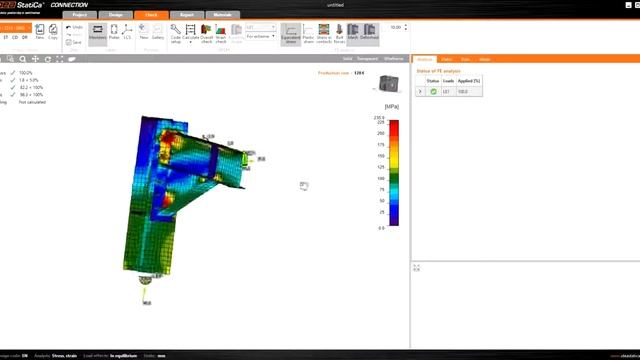Click the zoom window icon in view toolbar
Viewport: 640px width, 360px height.
(10, 59)
